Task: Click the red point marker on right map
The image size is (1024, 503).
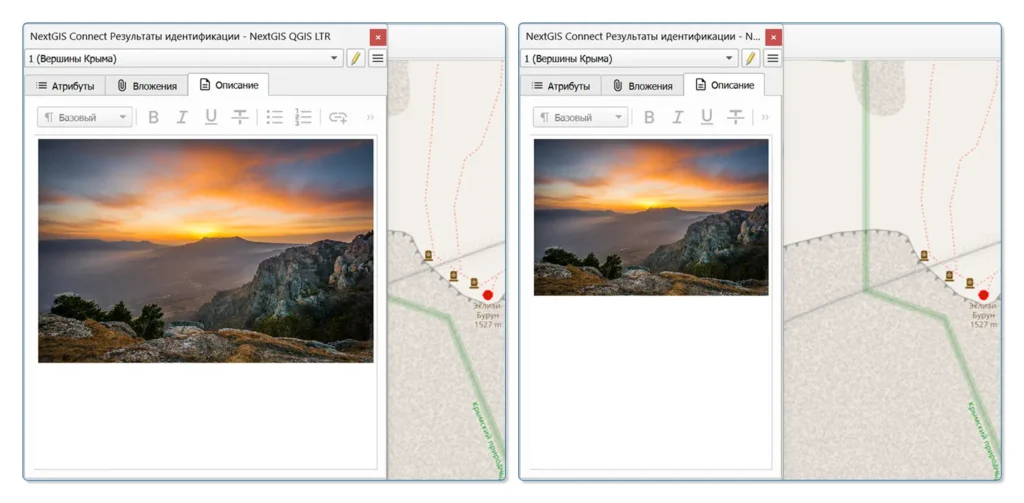Action: [984, 295]
